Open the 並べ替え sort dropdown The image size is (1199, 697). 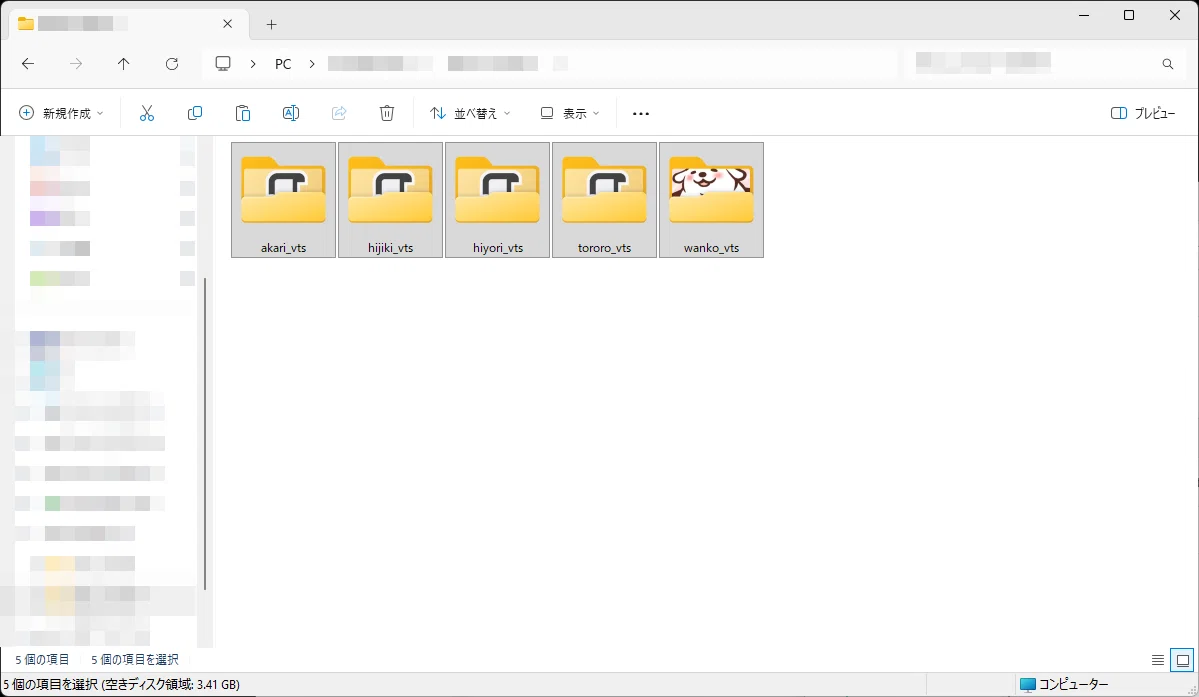tap(470, 113)
